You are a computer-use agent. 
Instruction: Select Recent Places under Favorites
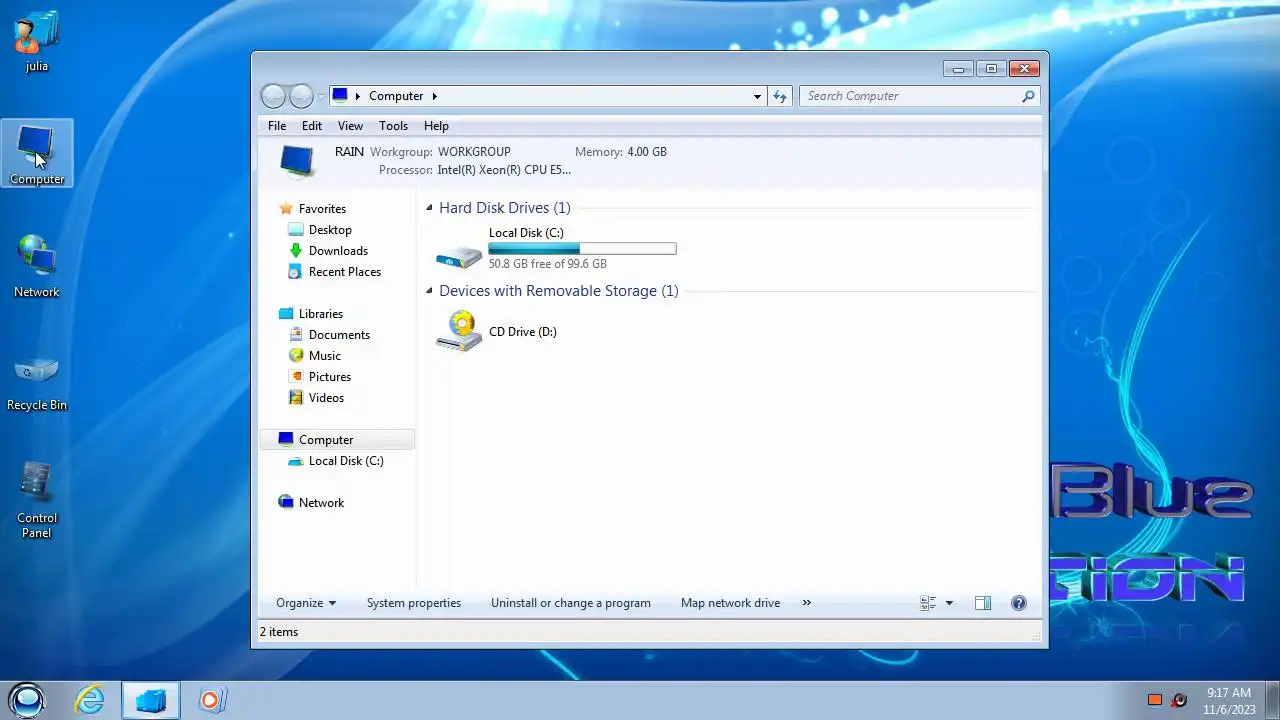pyautogui.click(x=345, y=272)
